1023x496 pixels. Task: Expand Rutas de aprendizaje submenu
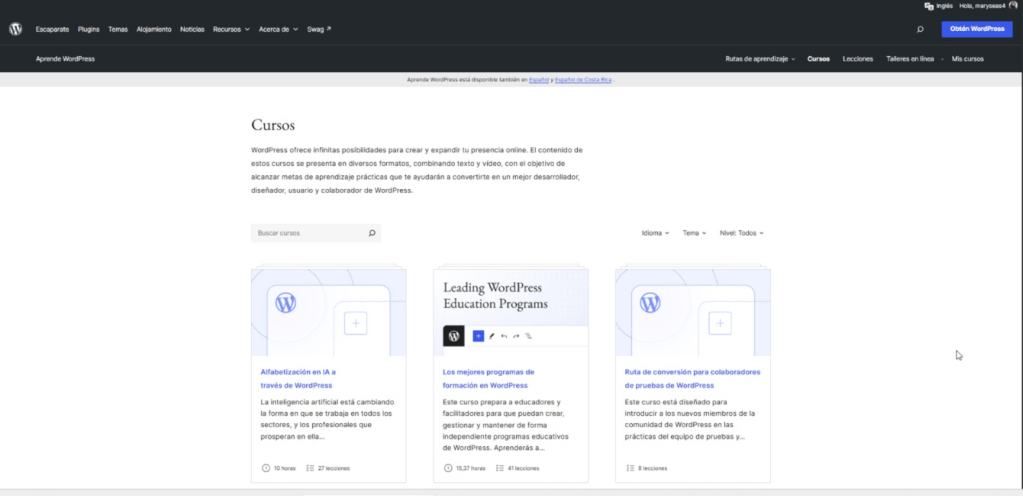coord(760,59)
